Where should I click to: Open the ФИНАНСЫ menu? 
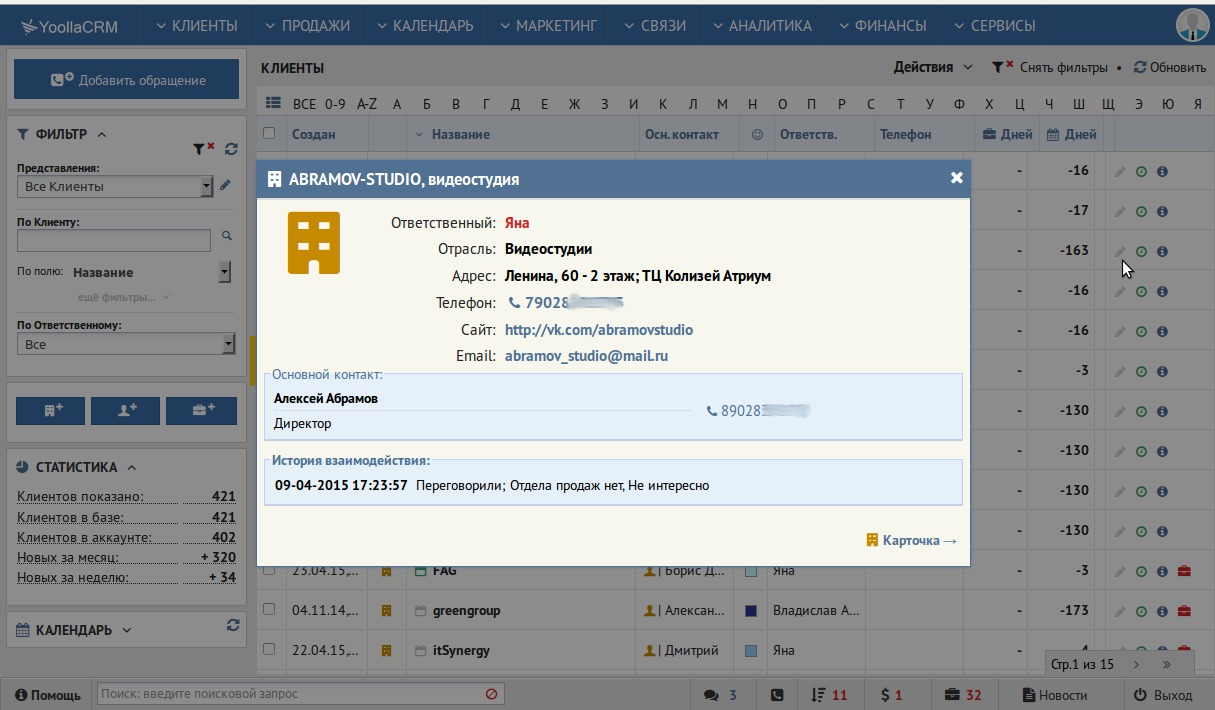click(x=883, y=26)
